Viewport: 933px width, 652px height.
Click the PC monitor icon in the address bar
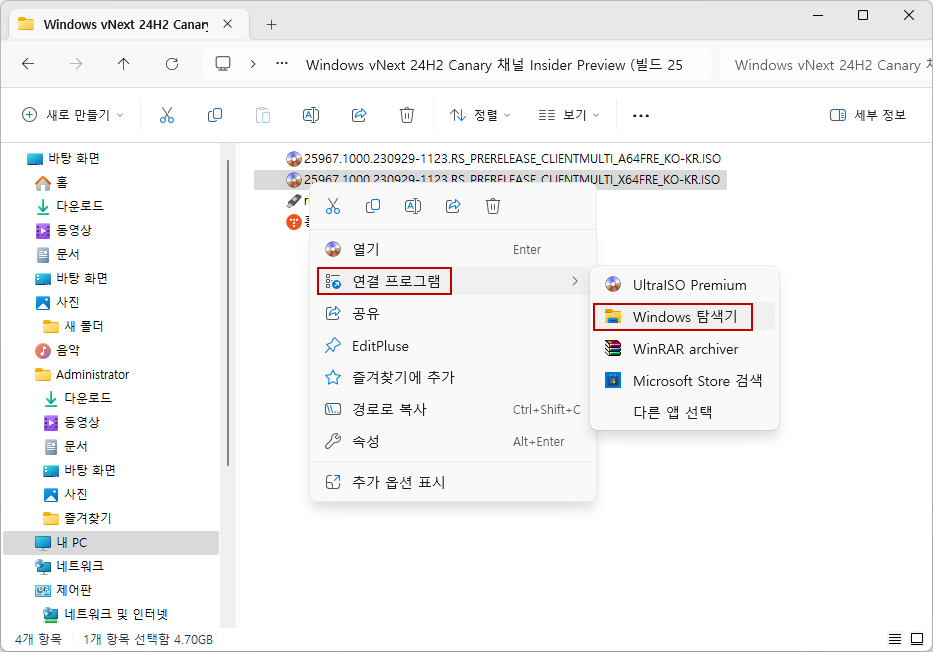click(x=223, y=64)
